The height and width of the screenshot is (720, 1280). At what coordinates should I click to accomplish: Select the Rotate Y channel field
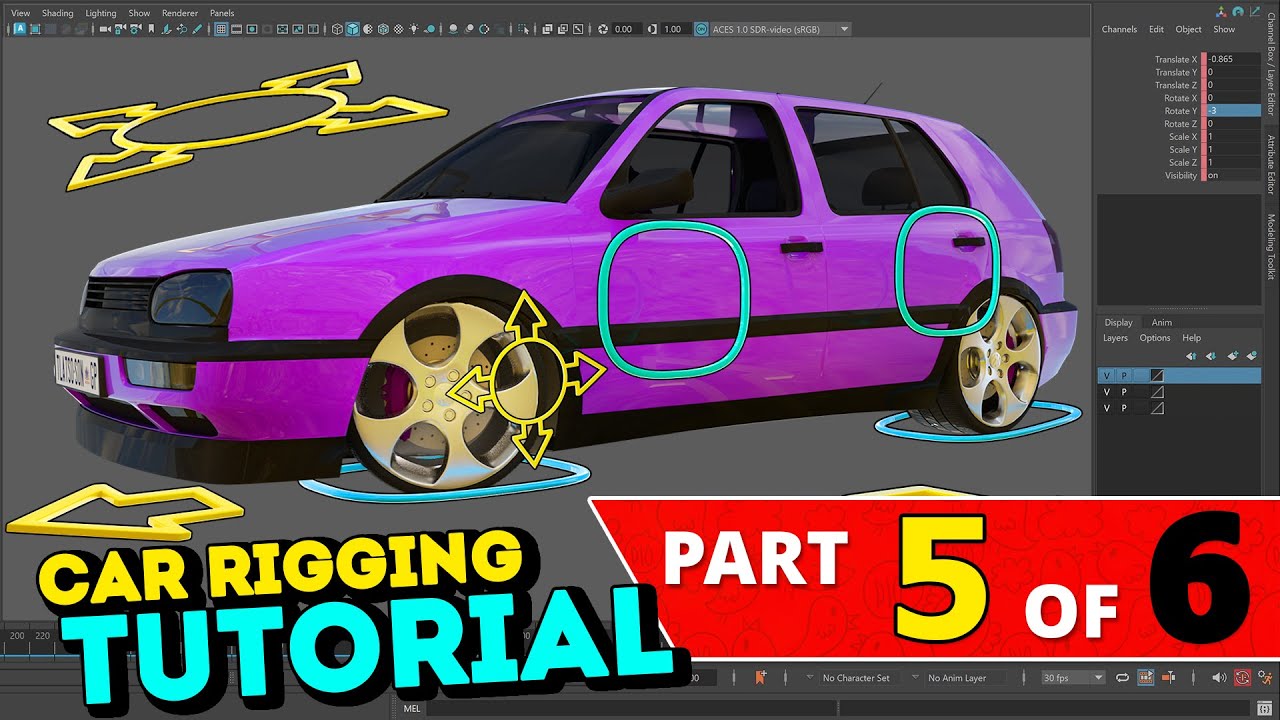[x=1233, y=111]
